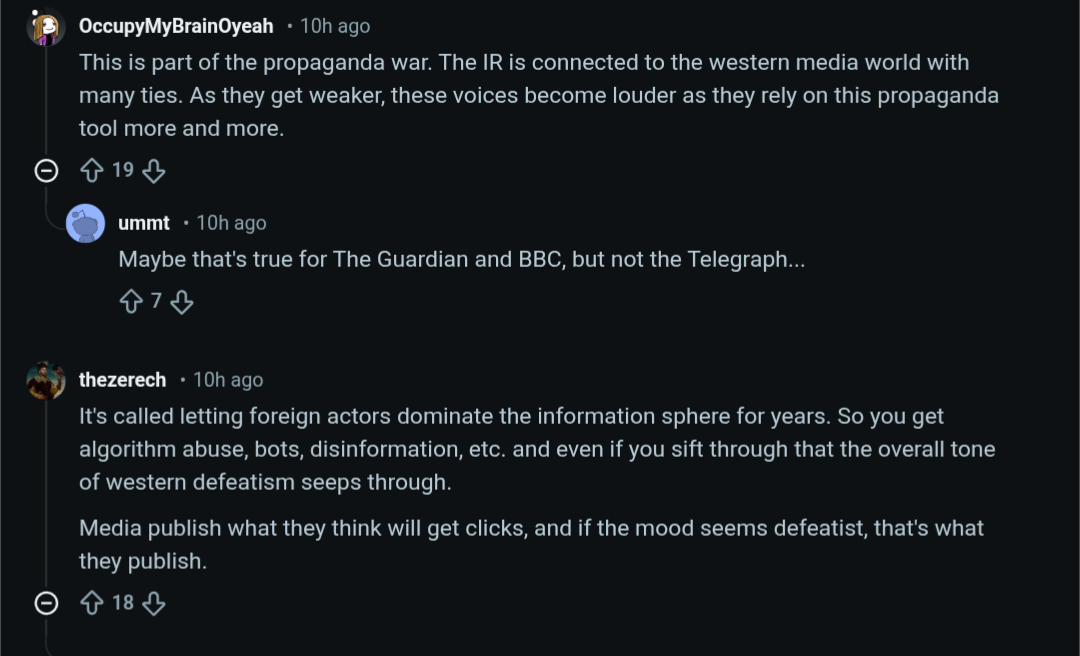This screenshot has width=1080, height=656.
Task: Open permalink timestamp for ummt's reply
Action: (x=231, y=223)
